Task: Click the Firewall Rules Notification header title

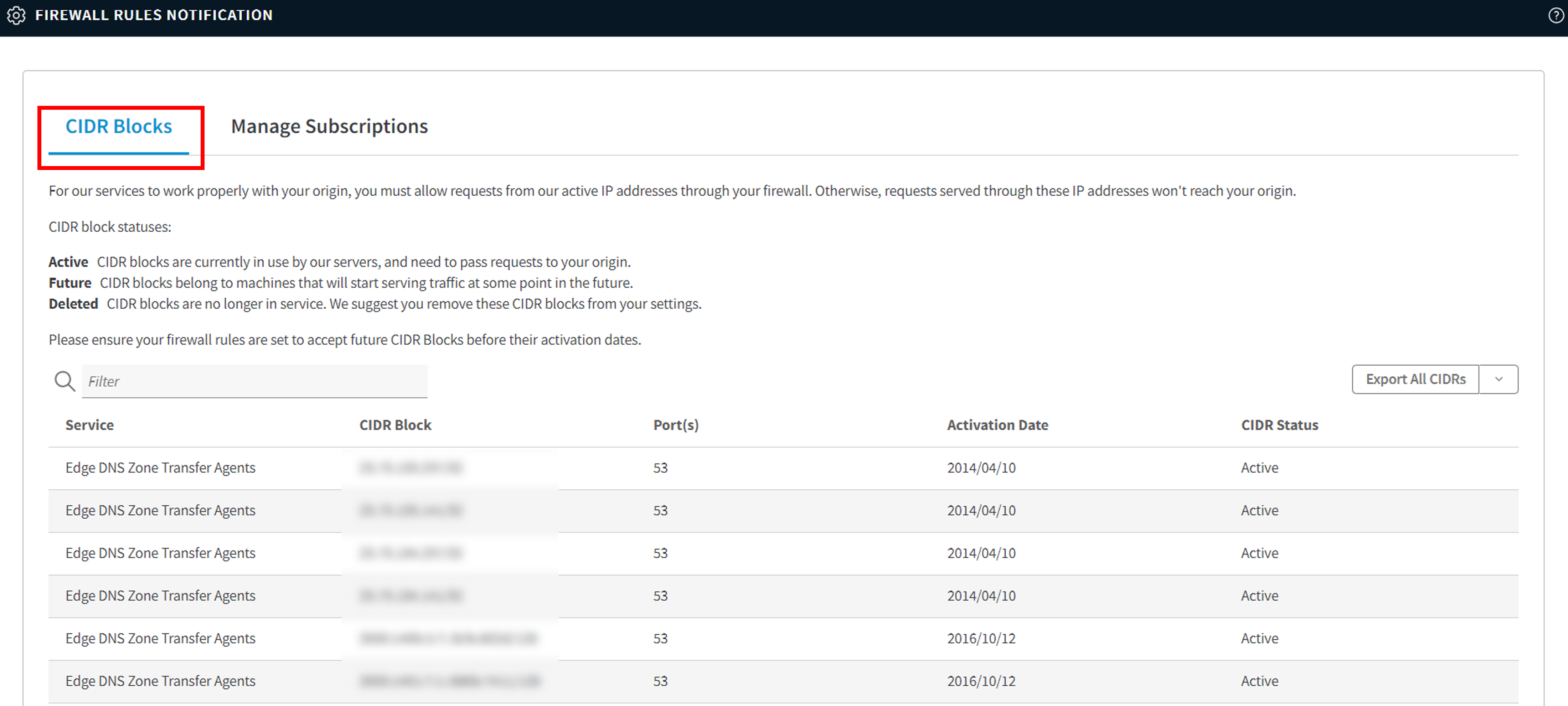Action: point(153,15)
